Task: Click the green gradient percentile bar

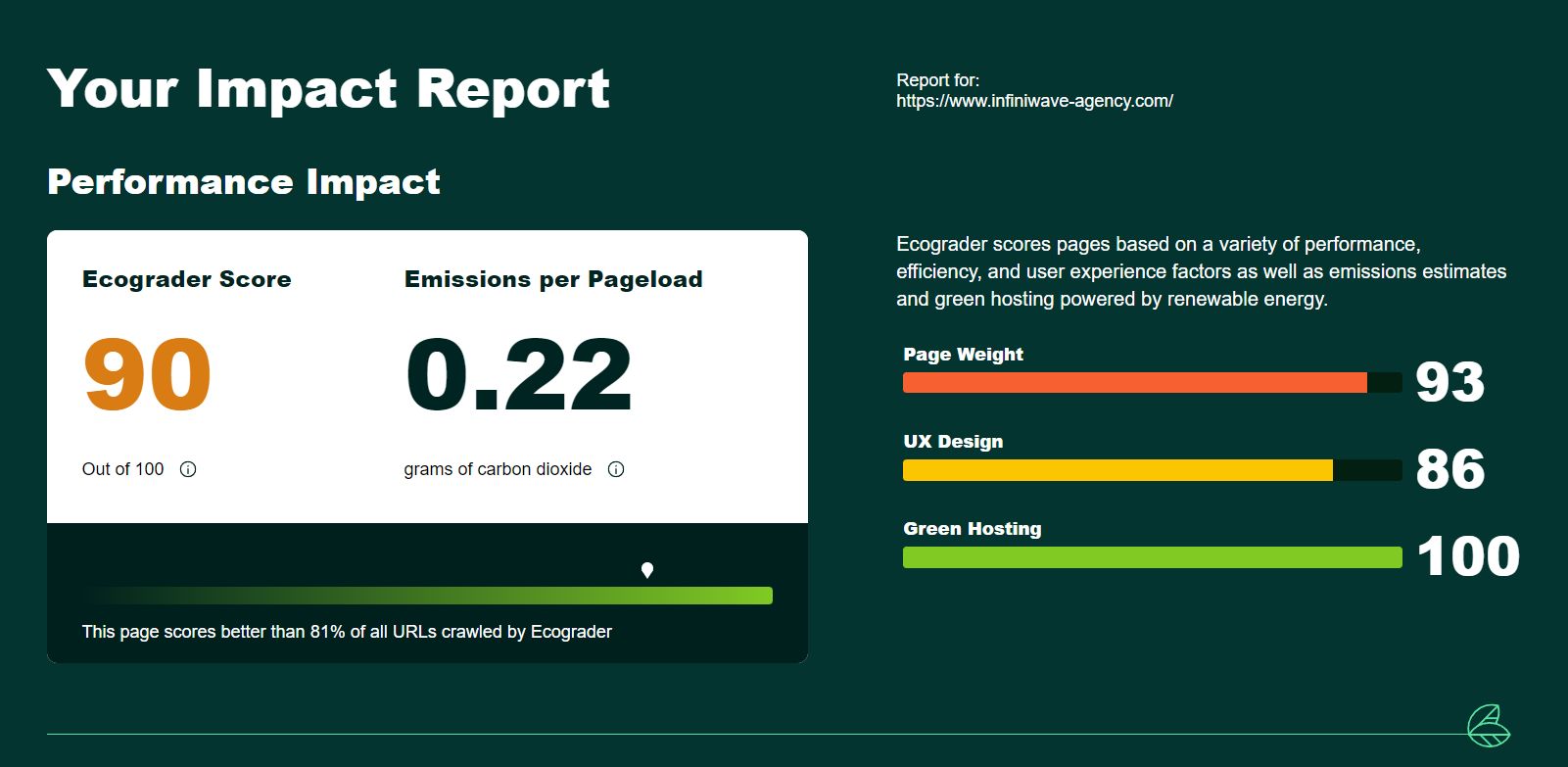Action: tap(429, 596)
